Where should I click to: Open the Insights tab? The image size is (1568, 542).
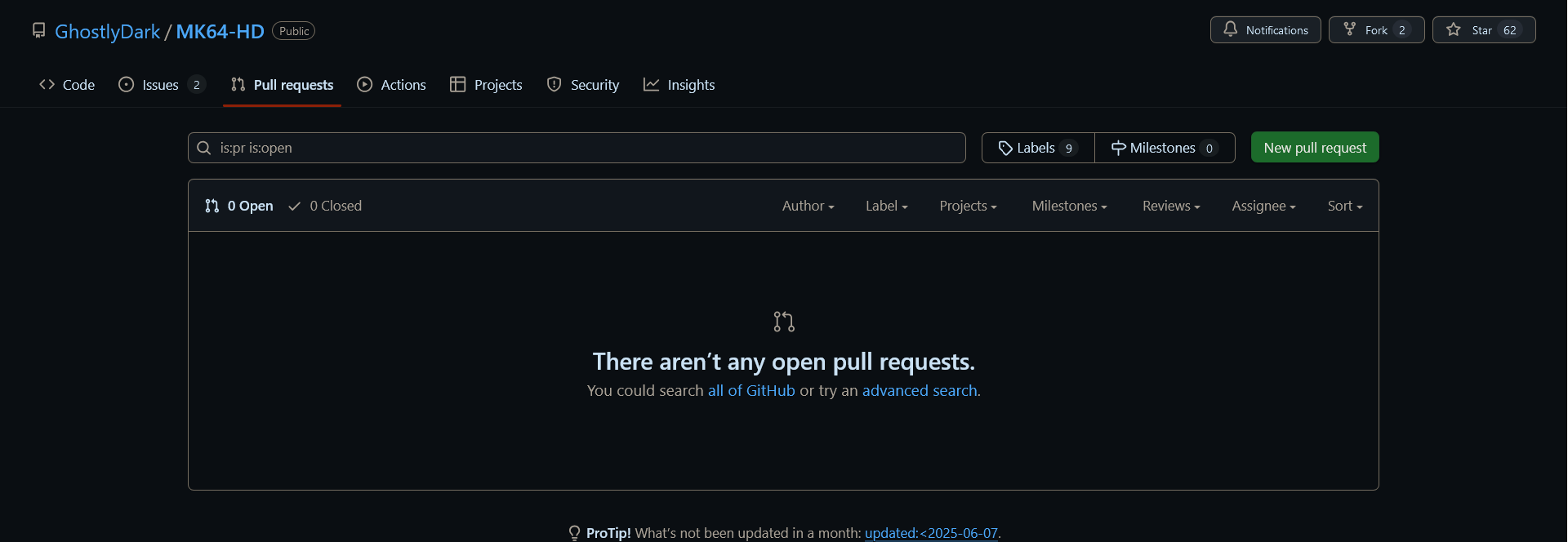coord(679,85)
